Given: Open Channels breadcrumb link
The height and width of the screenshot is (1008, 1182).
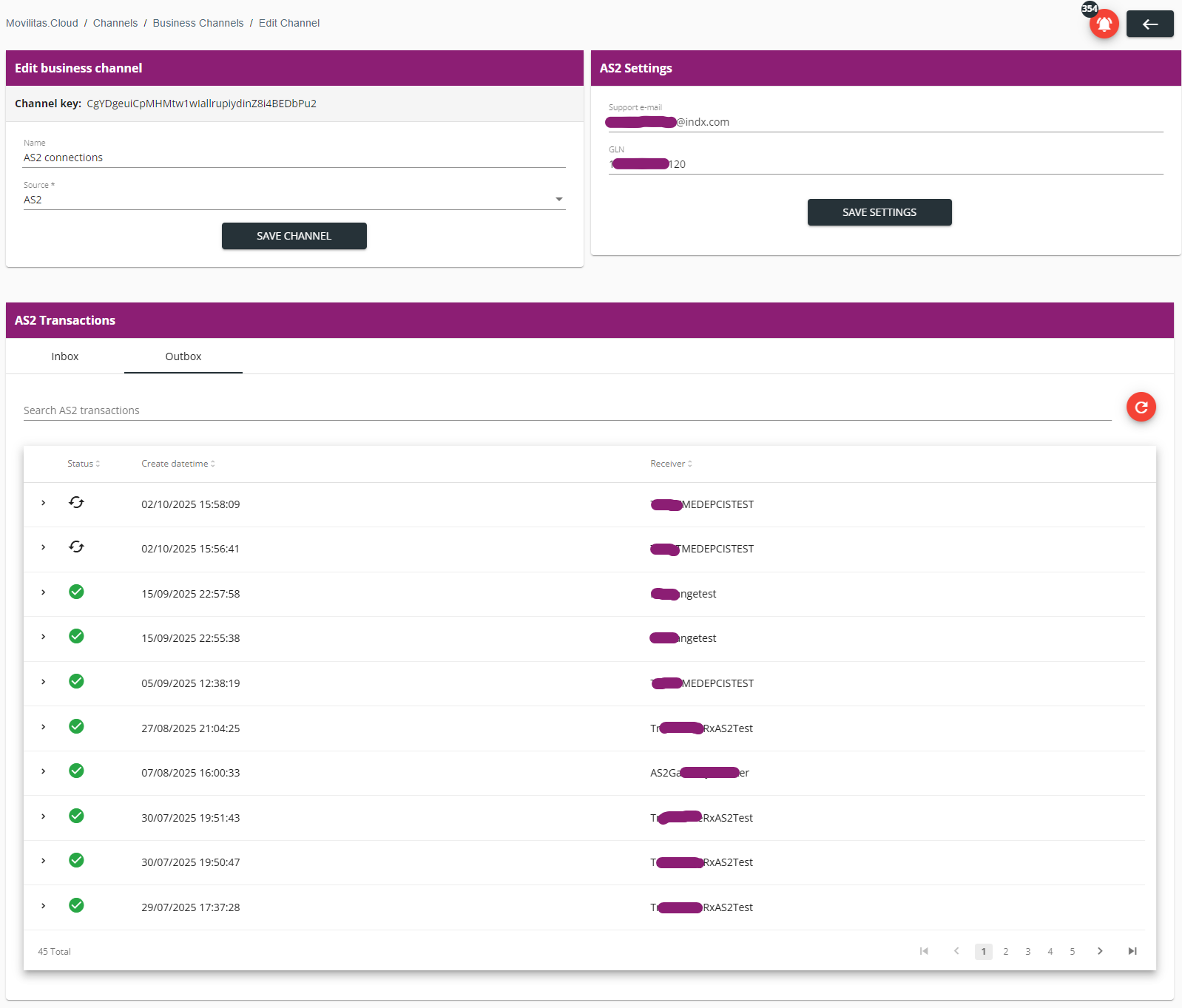Looking at the screenshot, I should [115, 23].
